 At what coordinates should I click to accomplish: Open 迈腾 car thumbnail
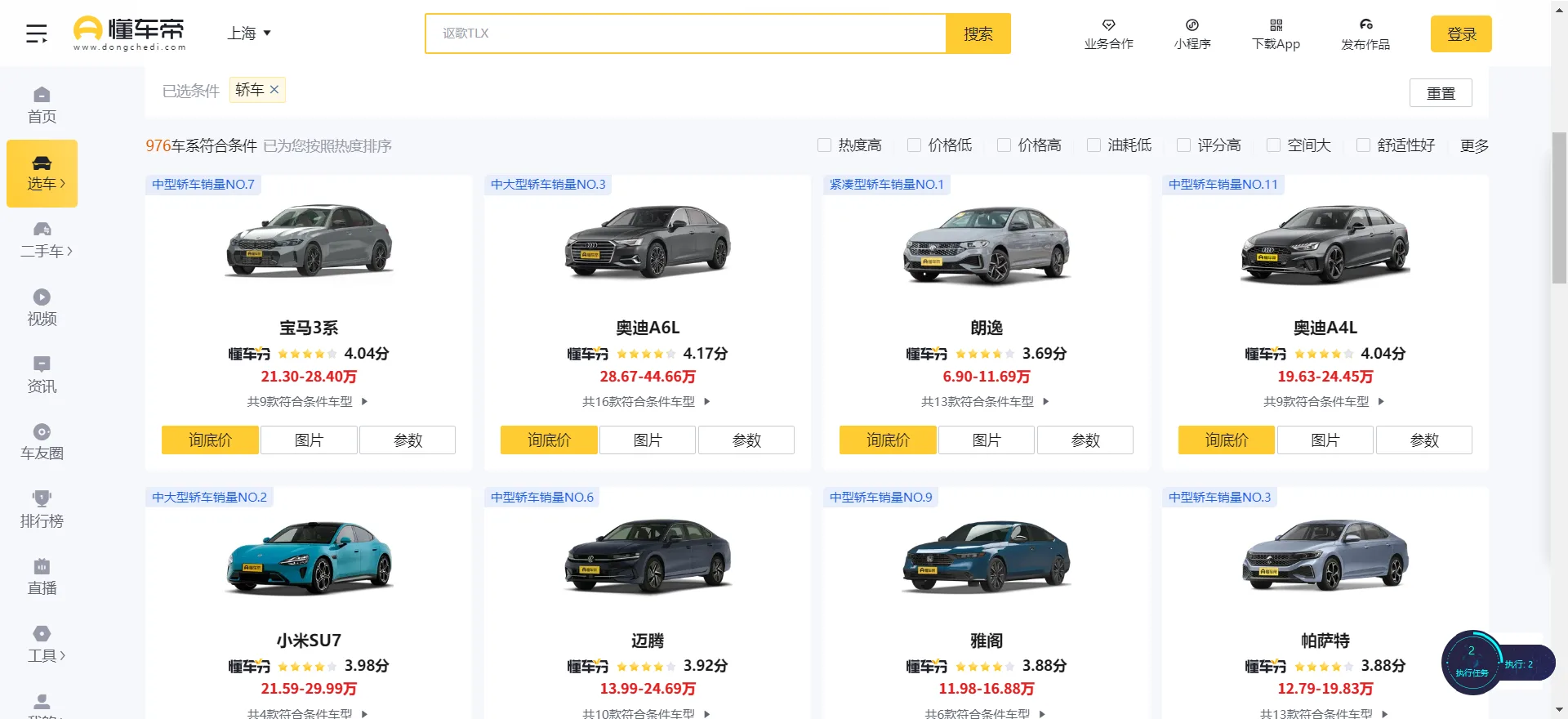click(648, 556)
